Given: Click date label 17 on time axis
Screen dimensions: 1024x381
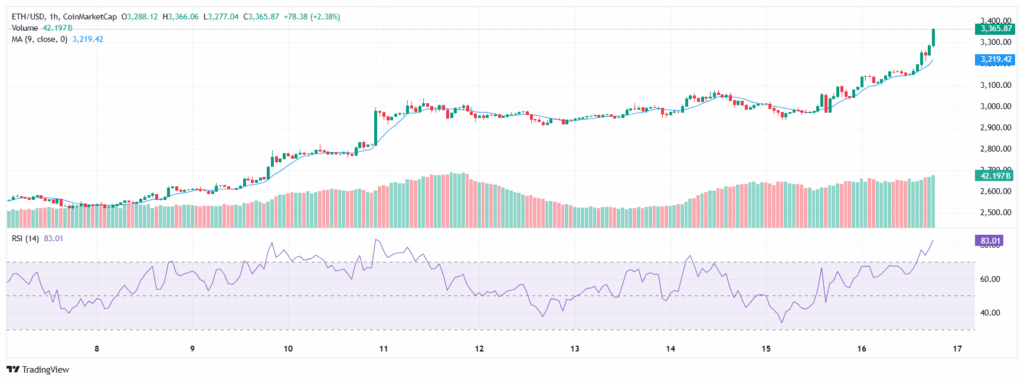Looking at the screenshot, I should pyautogui.click(x=957, y=349).
